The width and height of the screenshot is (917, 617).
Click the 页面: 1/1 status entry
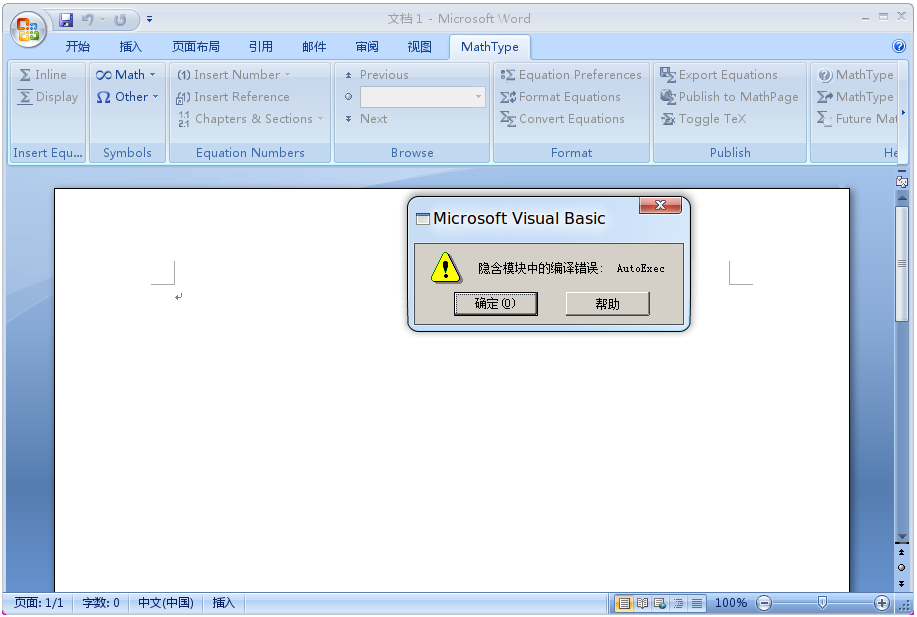click(x=39, y=602)
